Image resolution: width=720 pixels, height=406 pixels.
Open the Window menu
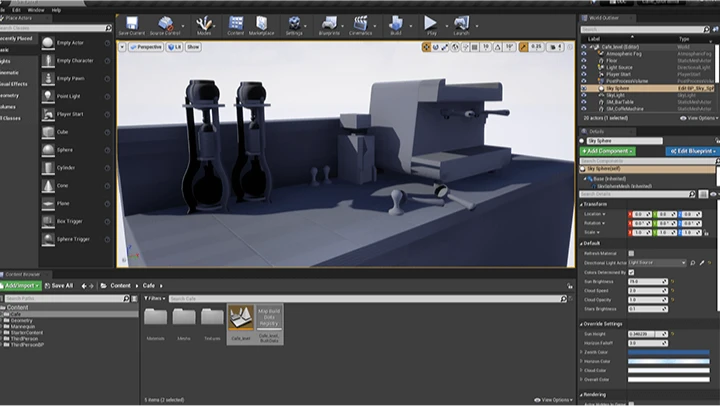36,10
